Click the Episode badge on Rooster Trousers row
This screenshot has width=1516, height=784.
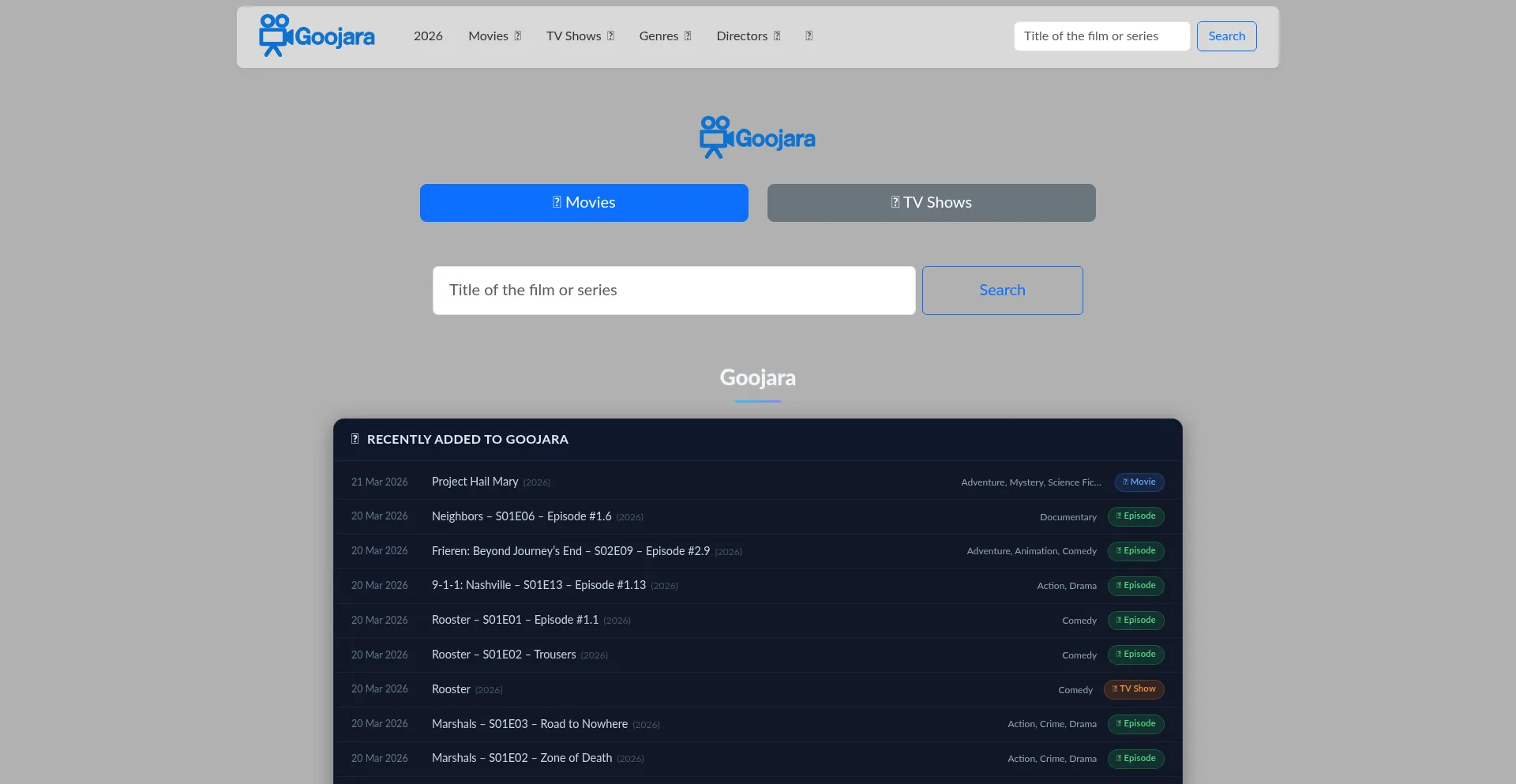click(1136, 655)
